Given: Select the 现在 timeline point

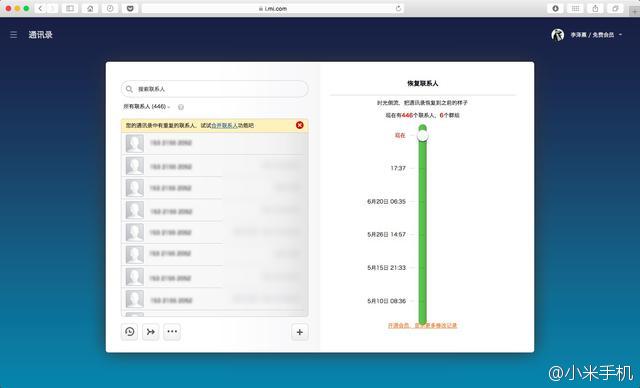Looking at the screenshot, I should click(x=400, y=135).
